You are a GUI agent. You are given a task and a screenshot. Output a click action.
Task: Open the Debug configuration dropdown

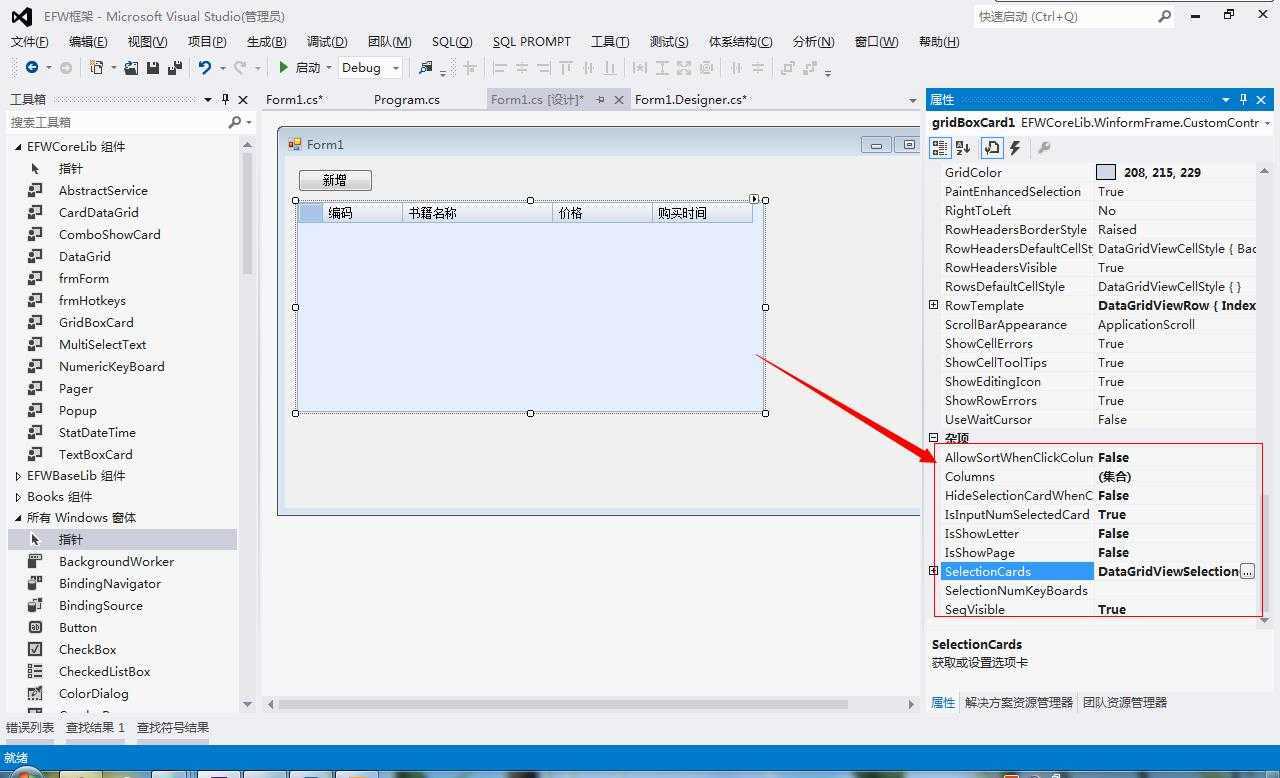tap(396, 68)
